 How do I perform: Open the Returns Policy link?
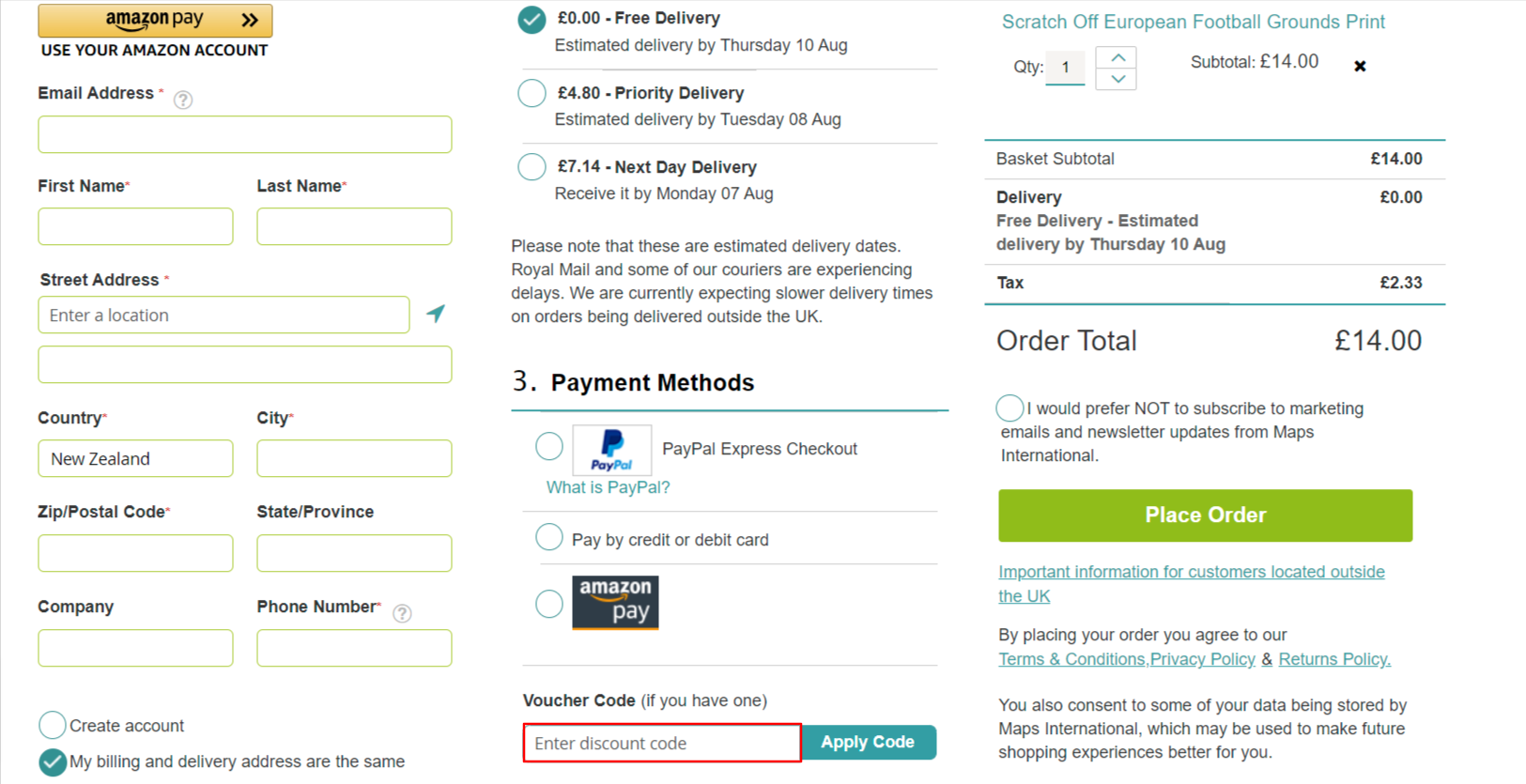(1333, 659)
